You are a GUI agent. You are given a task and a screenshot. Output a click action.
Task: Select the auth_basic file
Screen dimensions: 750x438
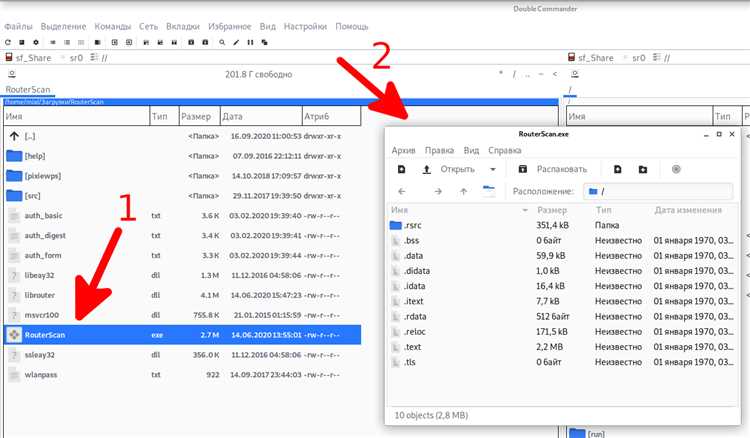pos(182,216)
